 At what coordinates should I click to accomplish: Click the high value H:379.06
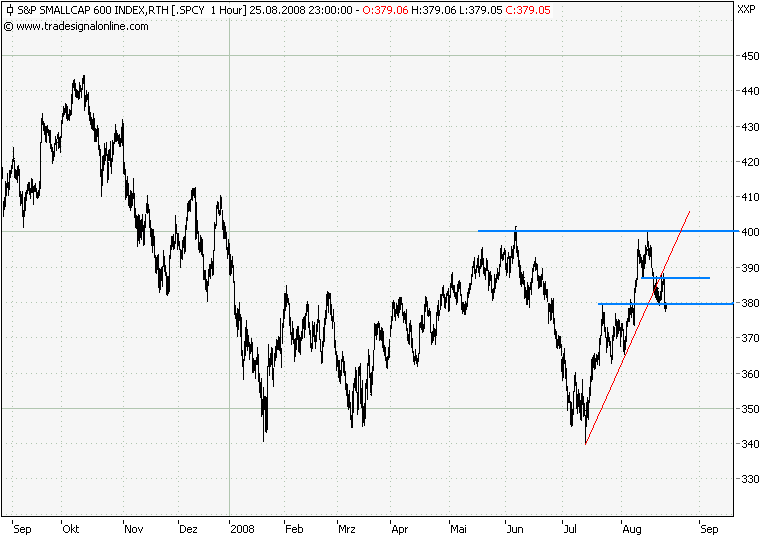pos(434,10)
